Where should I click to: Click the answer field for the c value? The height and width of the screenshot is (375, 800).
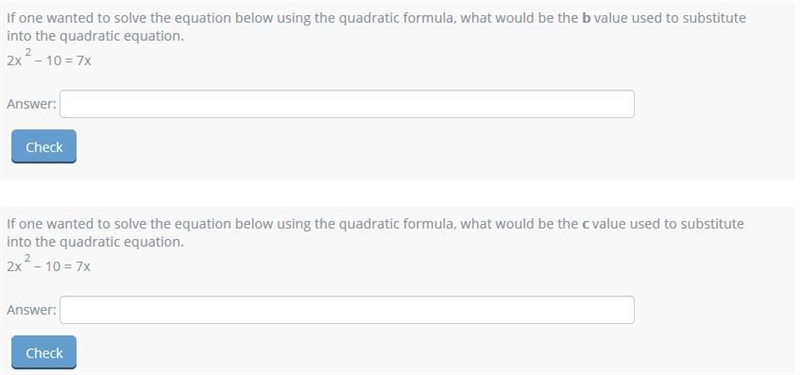point(347,310)
